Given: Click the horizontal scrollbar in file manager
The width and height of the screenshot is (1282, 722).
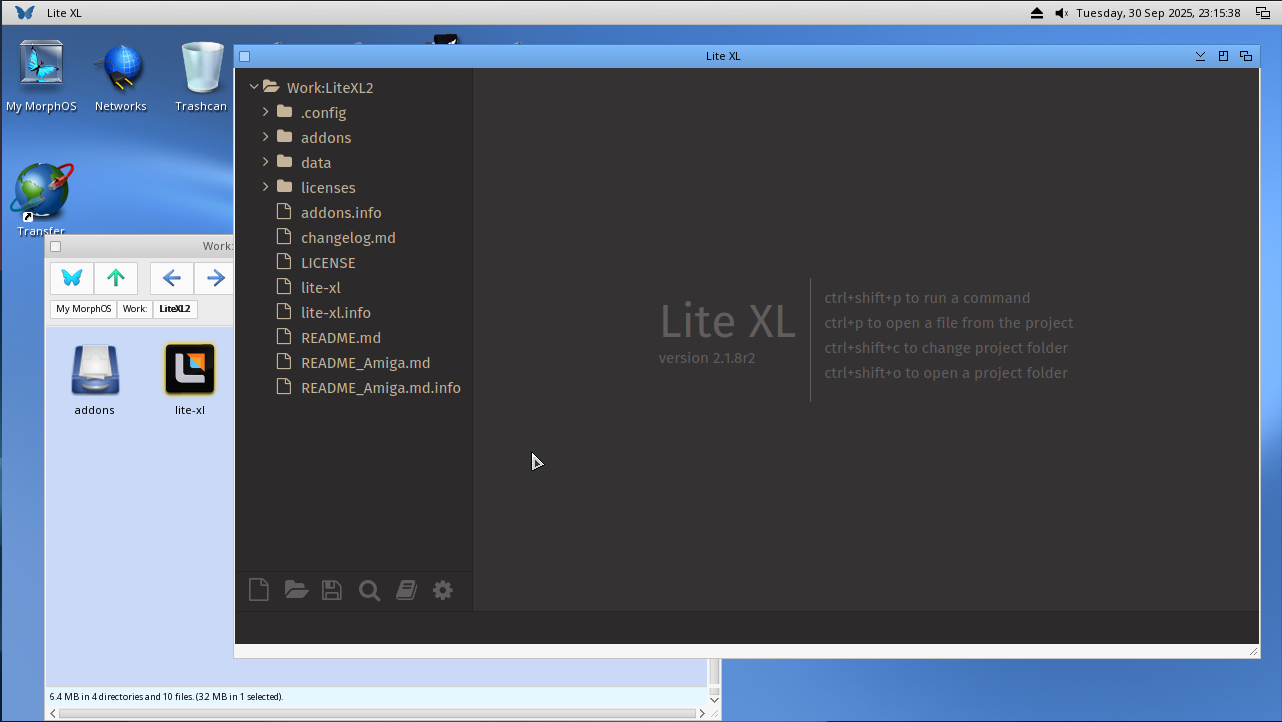Looking at the screenshot, I should 378,713.
